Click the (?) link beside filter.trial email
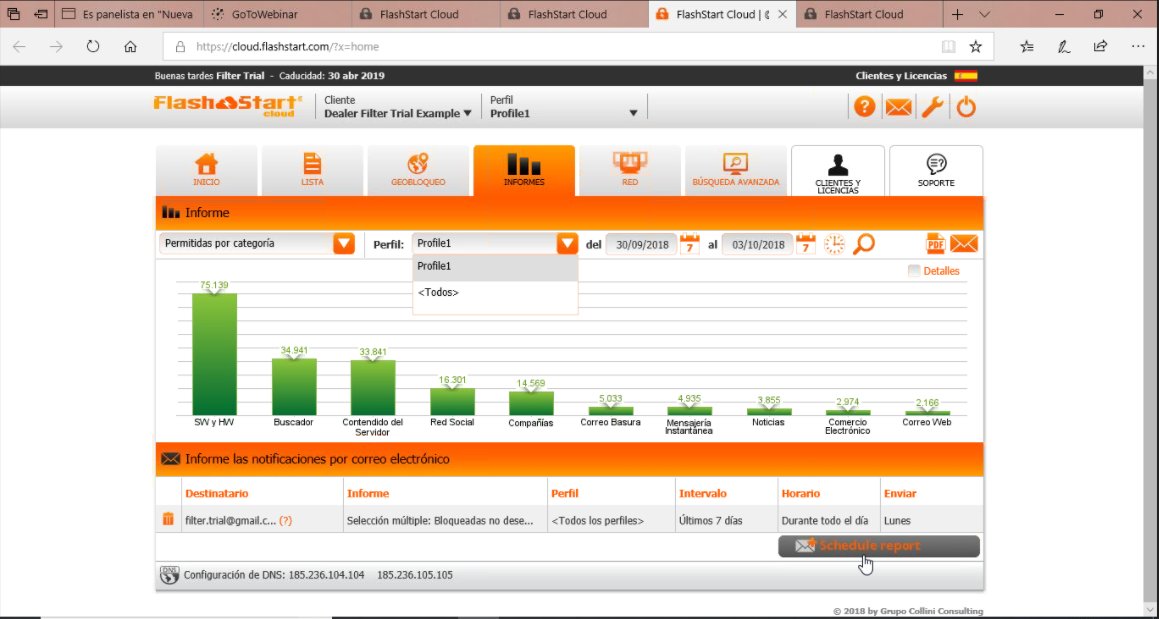Image resolution: width=1159 pixels, height=619 pixels. (x=285, y=520)
